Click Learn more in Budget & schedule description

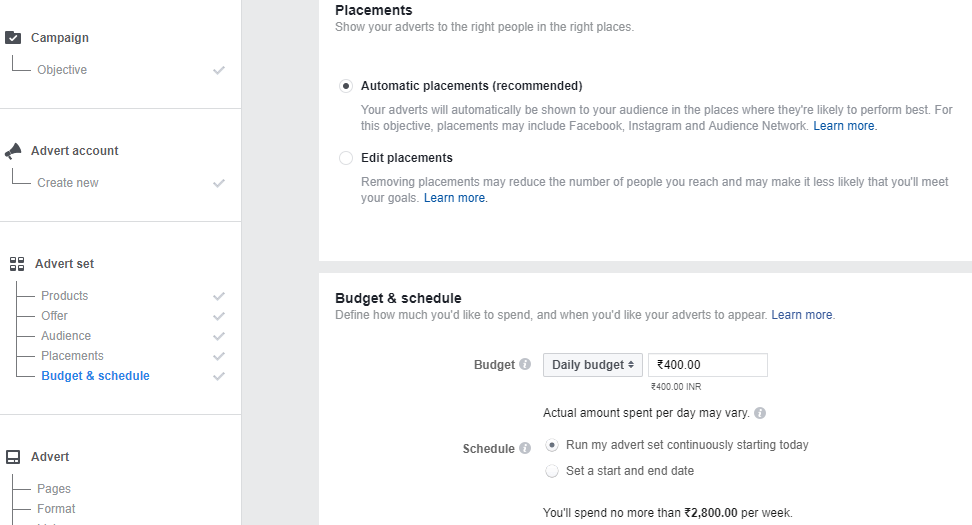802,315
